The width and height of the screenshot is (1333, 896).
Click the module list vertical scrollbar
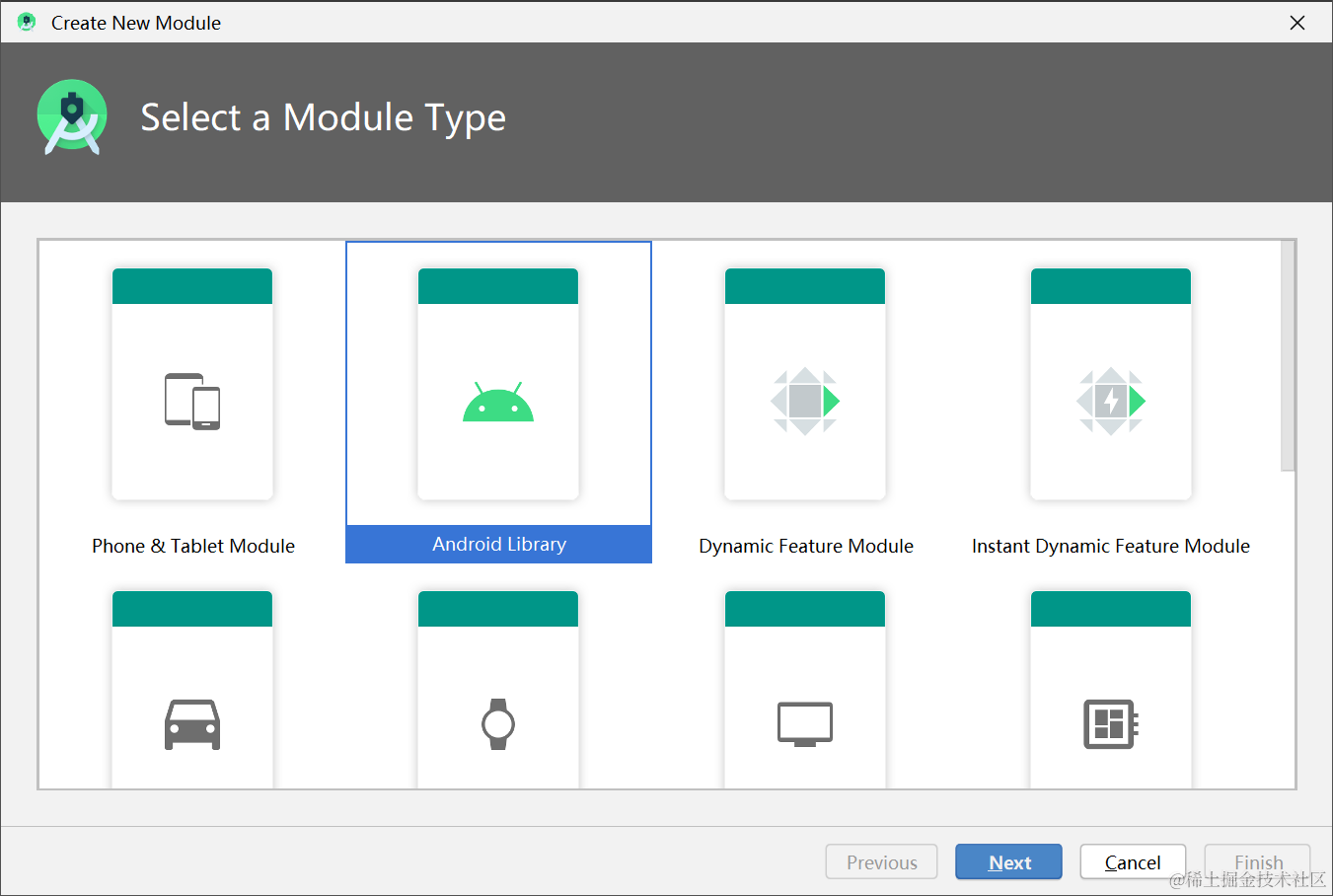(1288, 356)
